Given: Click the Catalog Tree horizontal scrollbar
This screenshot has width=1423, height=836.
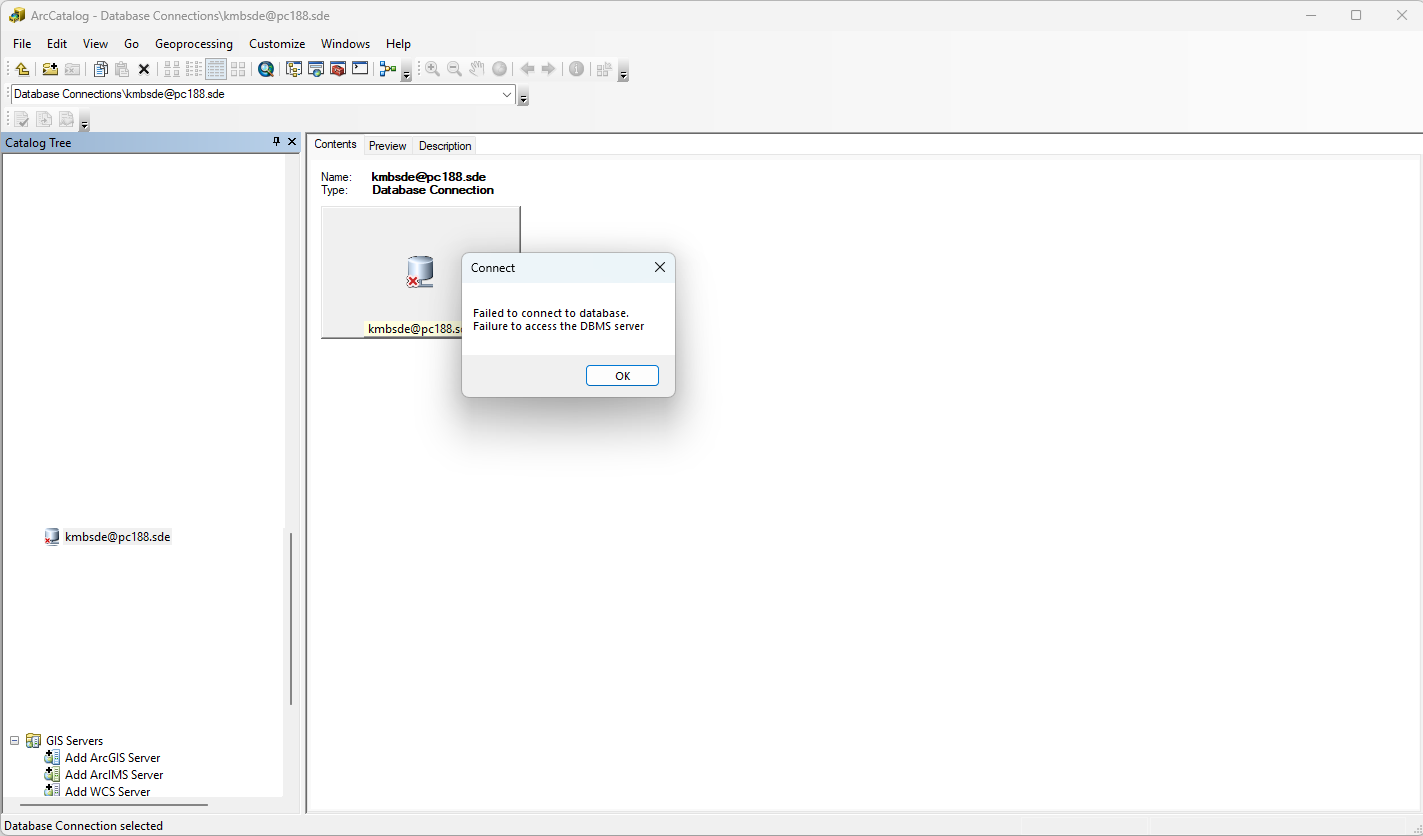Looking at the screenshot, I should (113, 804).
